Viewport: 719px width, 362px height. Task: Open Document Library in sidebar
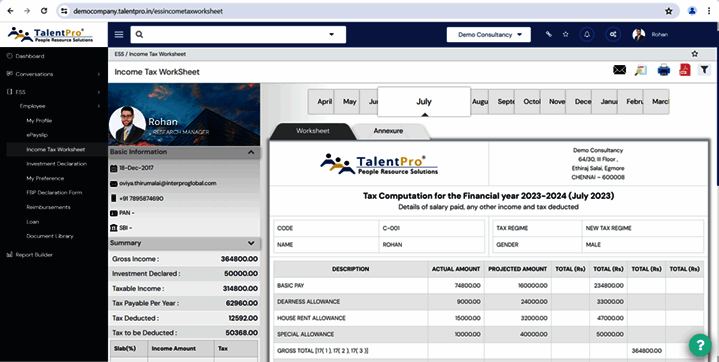pos(50,236)
